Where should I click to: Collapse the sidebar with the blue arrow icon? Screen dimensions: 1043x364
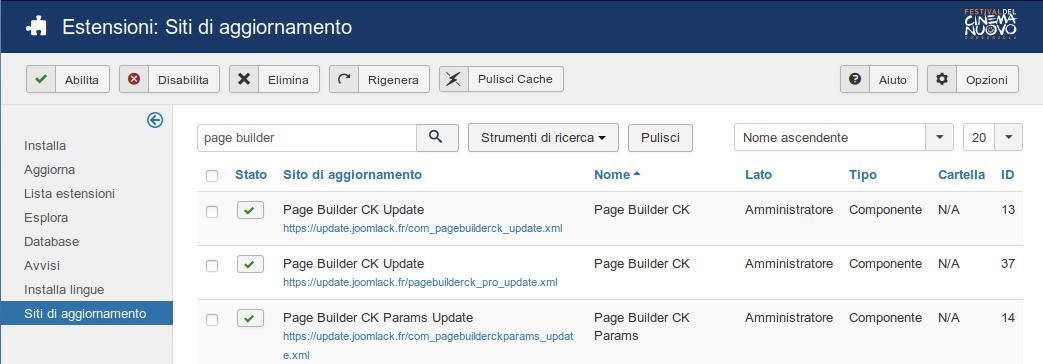(155, 120)
